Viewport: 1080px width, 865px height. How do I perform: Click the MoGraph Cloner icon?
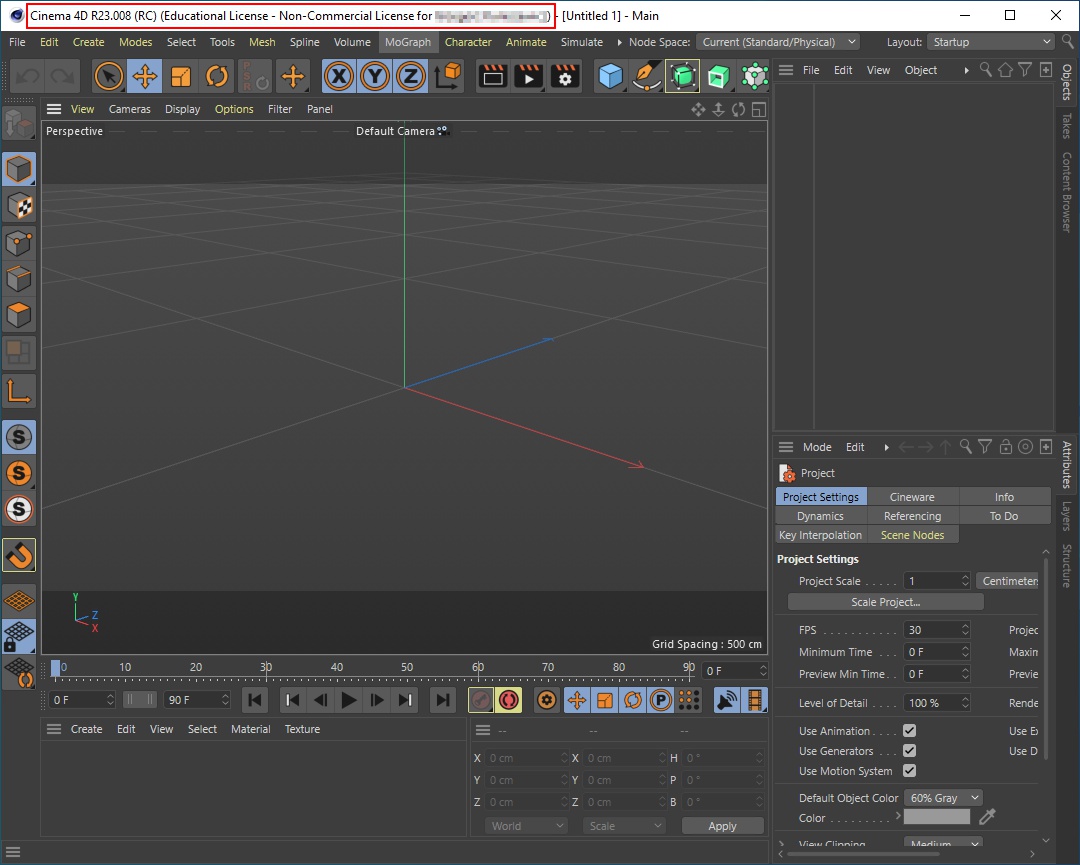pyautogui.click(x=754, y=76)
